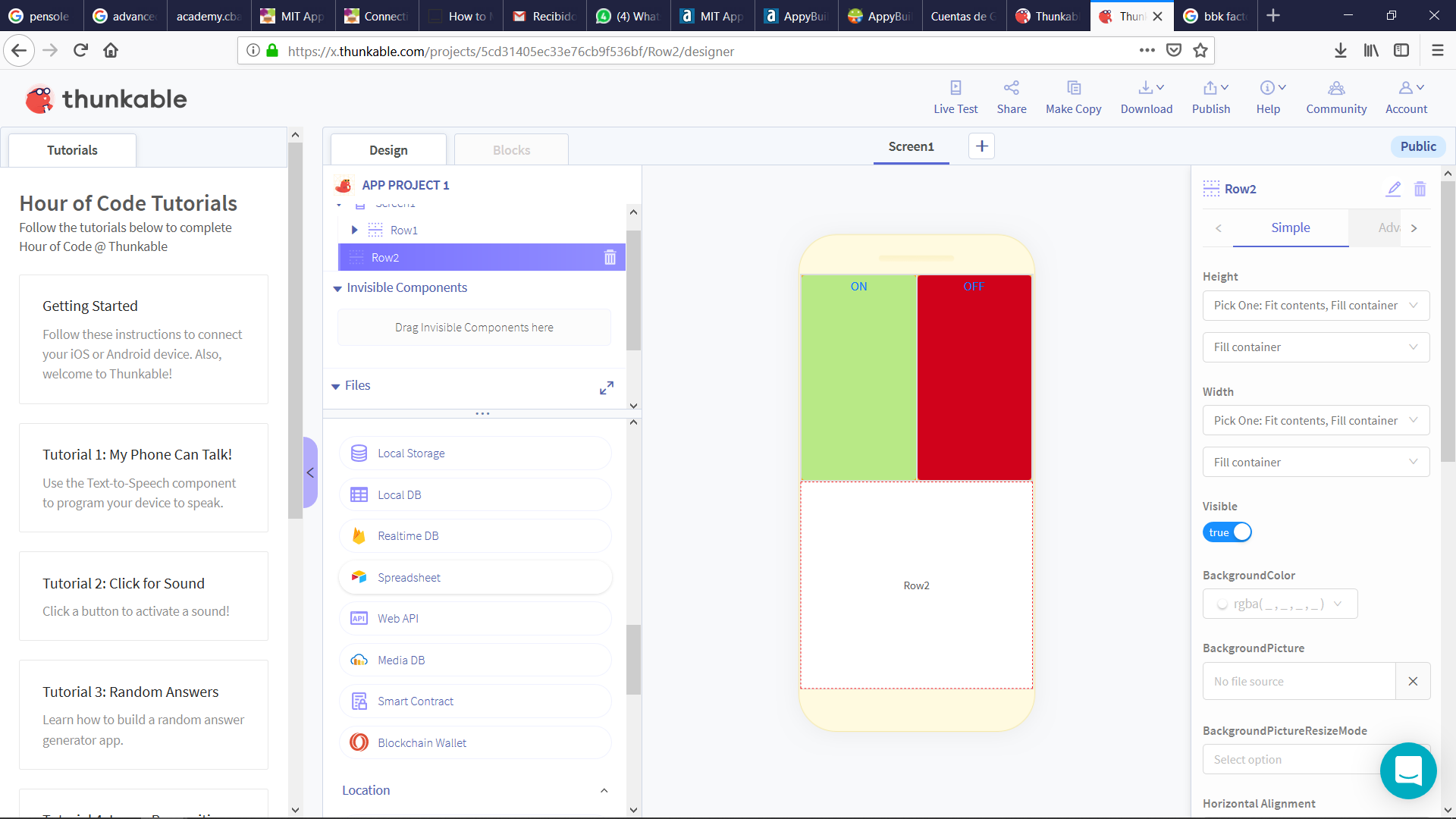Image resolution: width=1456 pixels, height=819 pixels.
Task: Open the BackgroundColor rgba picker
Action: click(1280, 604)
